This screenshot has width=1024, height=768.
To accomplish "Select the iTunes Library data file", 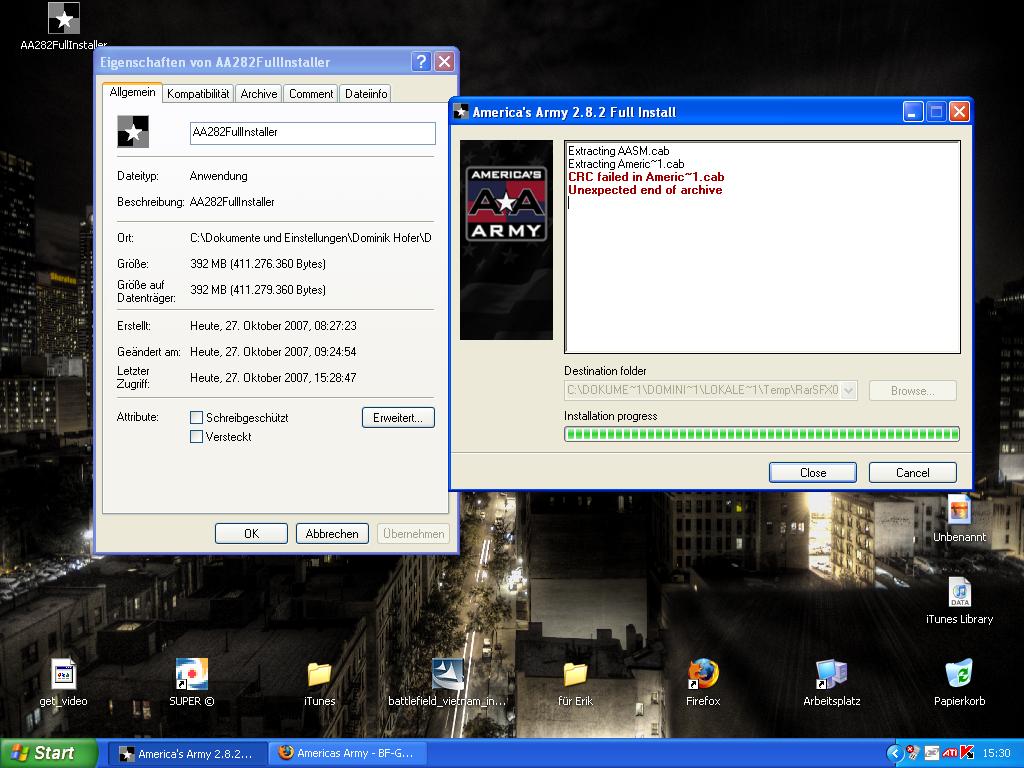I will pyautogui.click(x=959, y=592).
